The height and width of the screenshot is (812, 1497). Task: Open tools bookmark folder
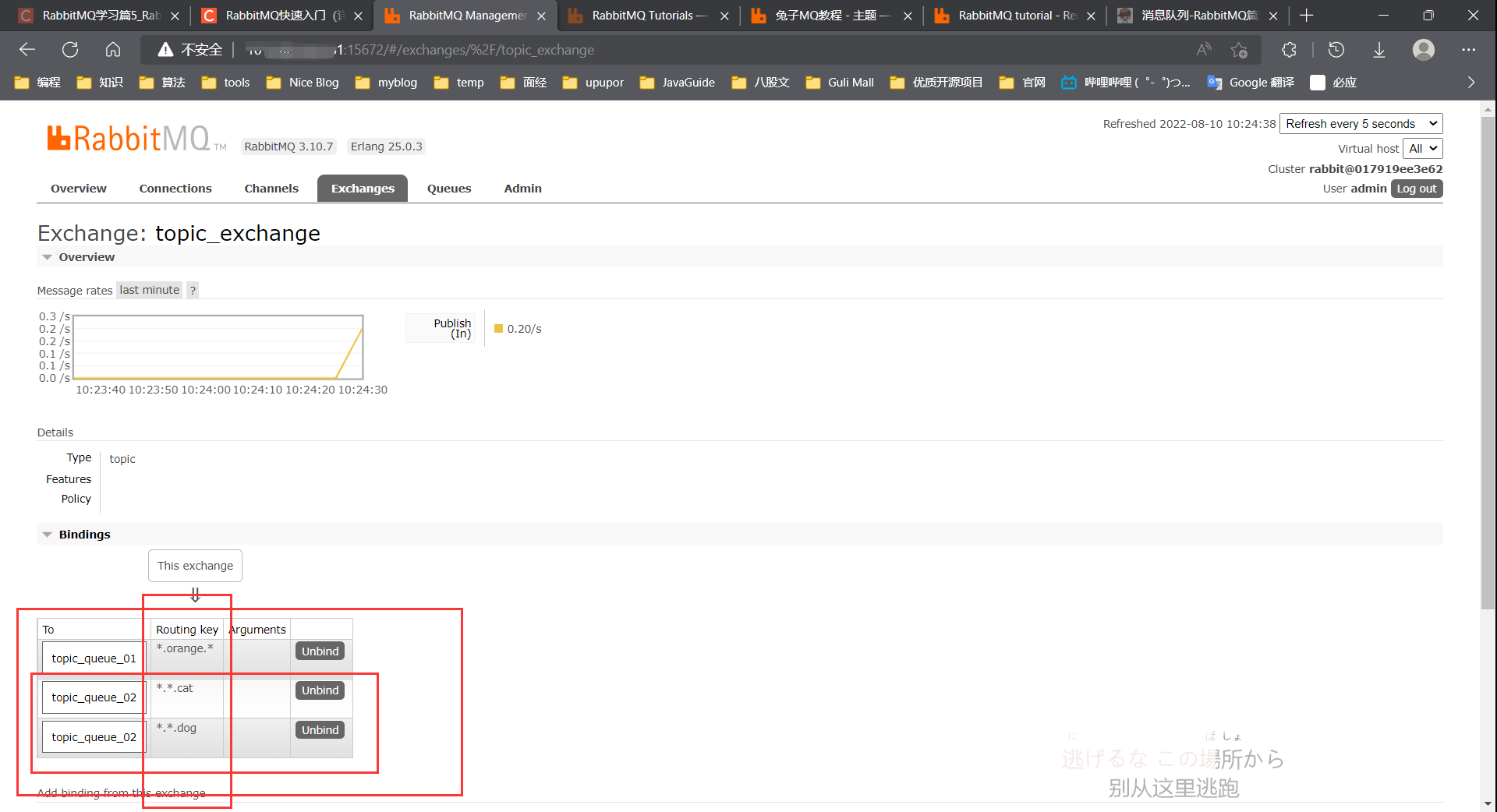(x=225, y=83)
